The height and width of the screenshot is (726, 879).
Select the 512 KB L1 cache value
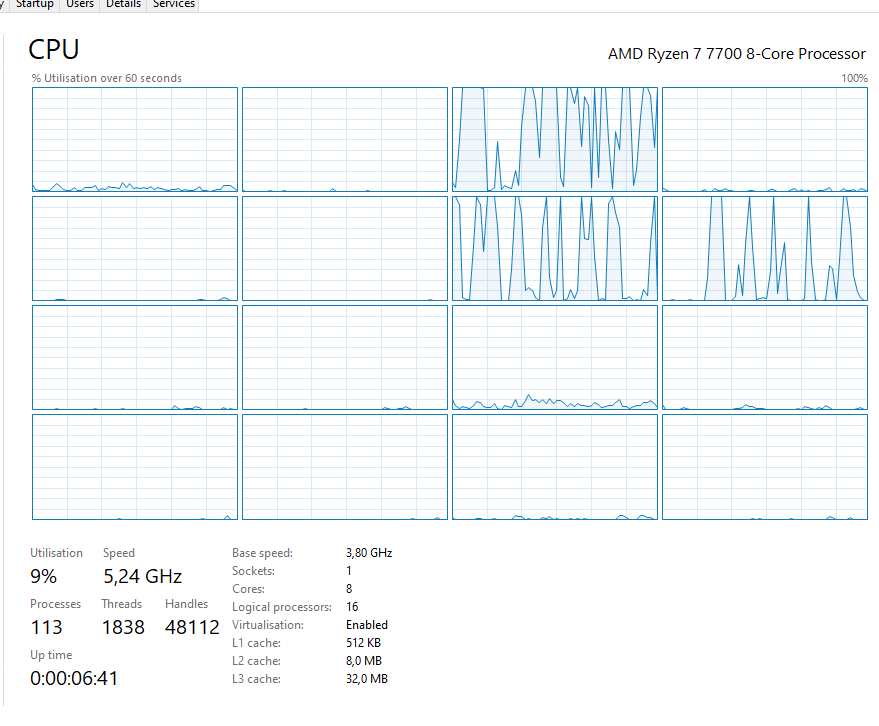pos(363,642)
